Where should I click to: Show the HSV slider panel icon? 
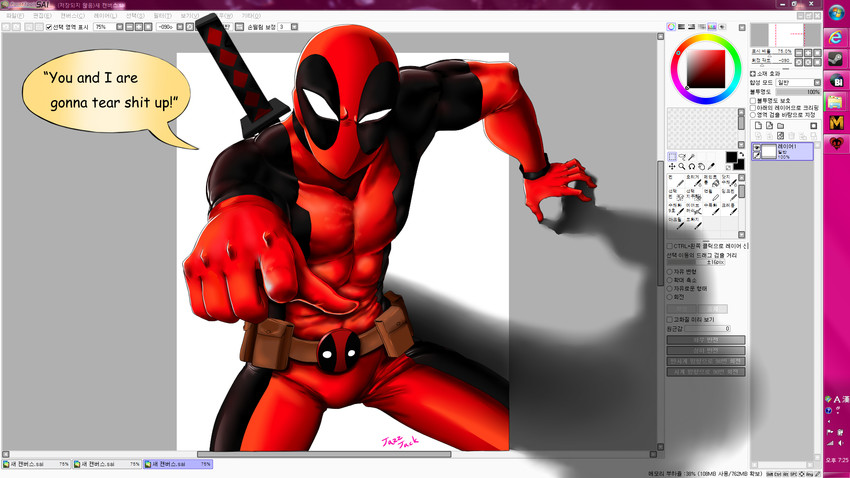[x=692, y=27]
